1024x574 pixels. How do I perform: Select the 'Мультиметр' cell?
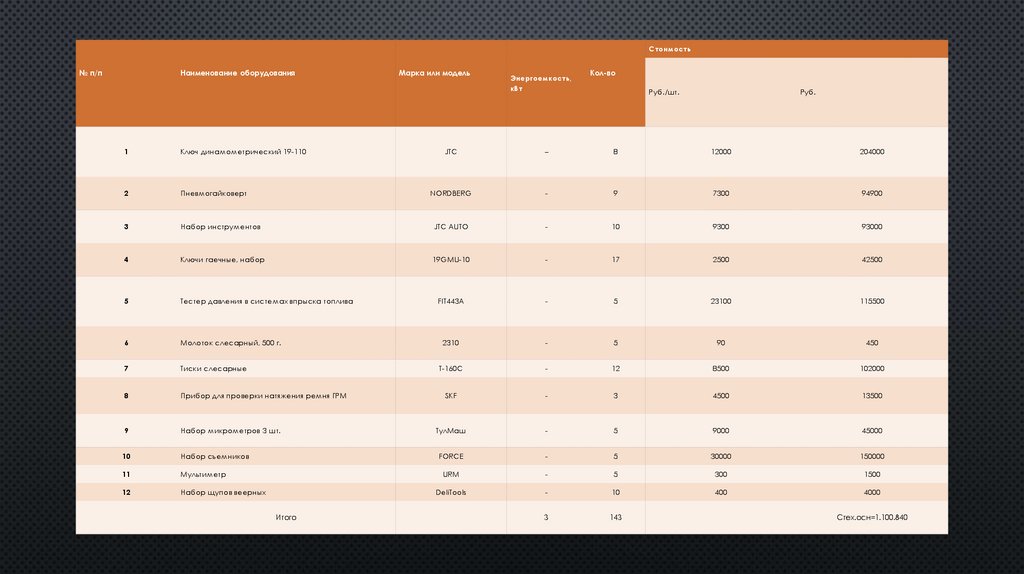203,475
